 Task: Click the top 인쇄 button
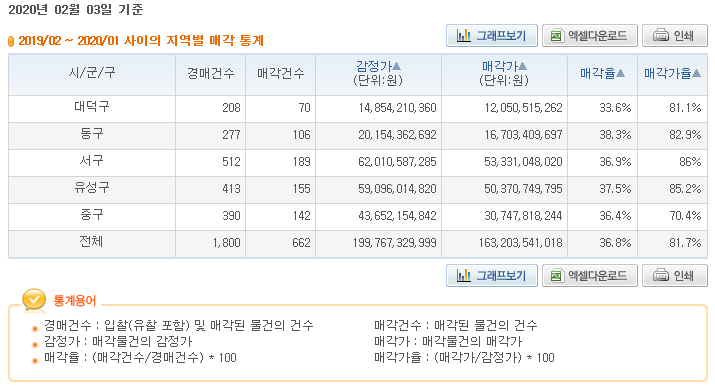[674, 36]
